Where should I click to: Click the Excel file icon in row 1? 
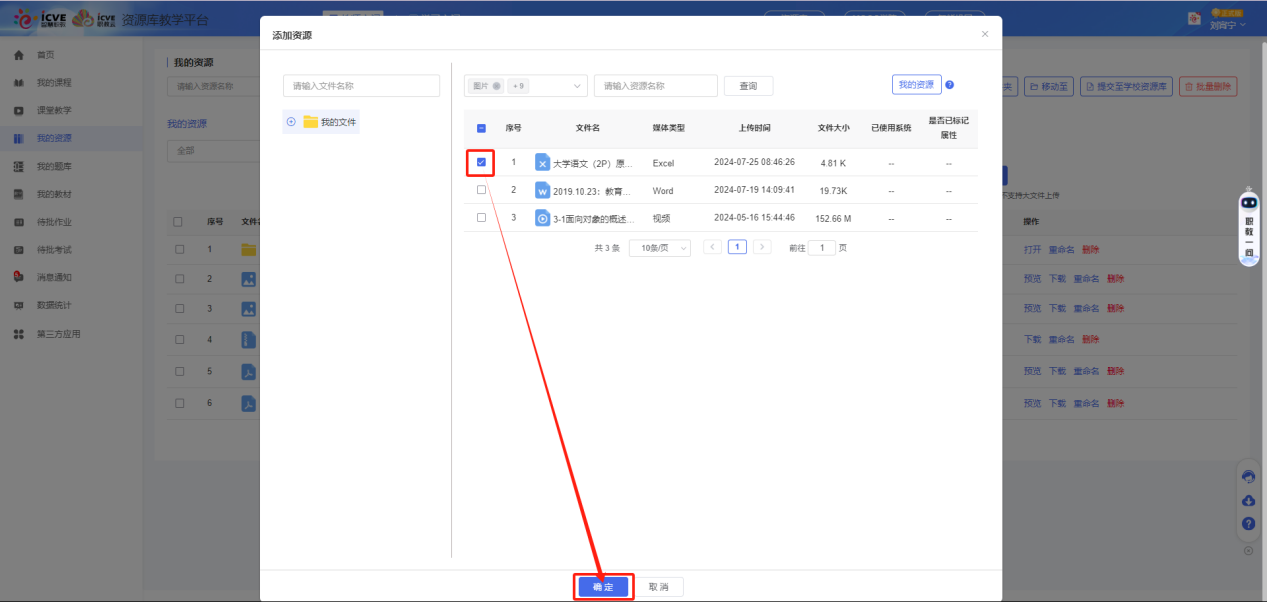(x=542, y=162)
